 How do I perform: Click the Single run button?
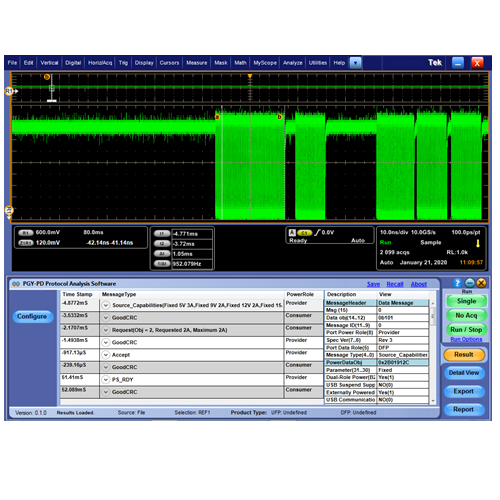click(x=466, y=301)
